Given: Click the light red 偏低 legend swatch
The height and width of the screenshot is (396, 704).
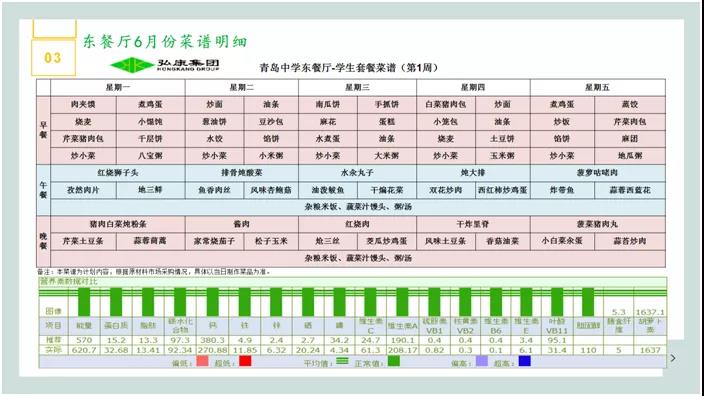Looking at the screenshot, I should point(202,361).
